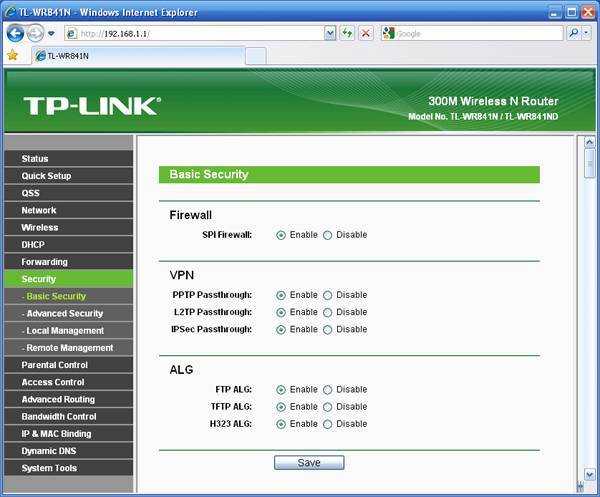Open the Parental Control menu item
Image resolution: width=600 pixels, height=497 pixels.
pyautogui.click(x=69, y=365)
